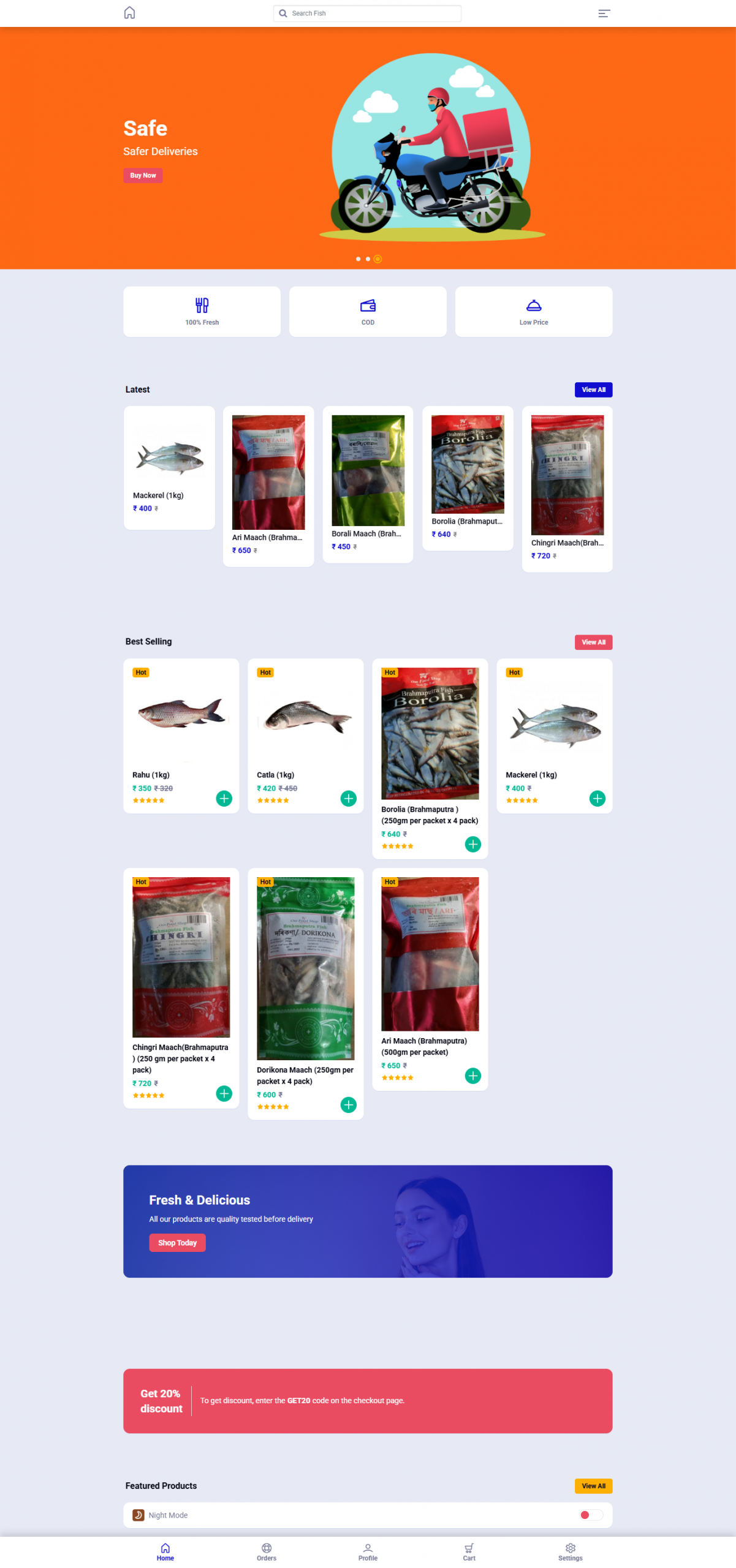736x1568 pixels.
Task: Add Dorikona Maach using plus icon
Action: [349, 1104]
